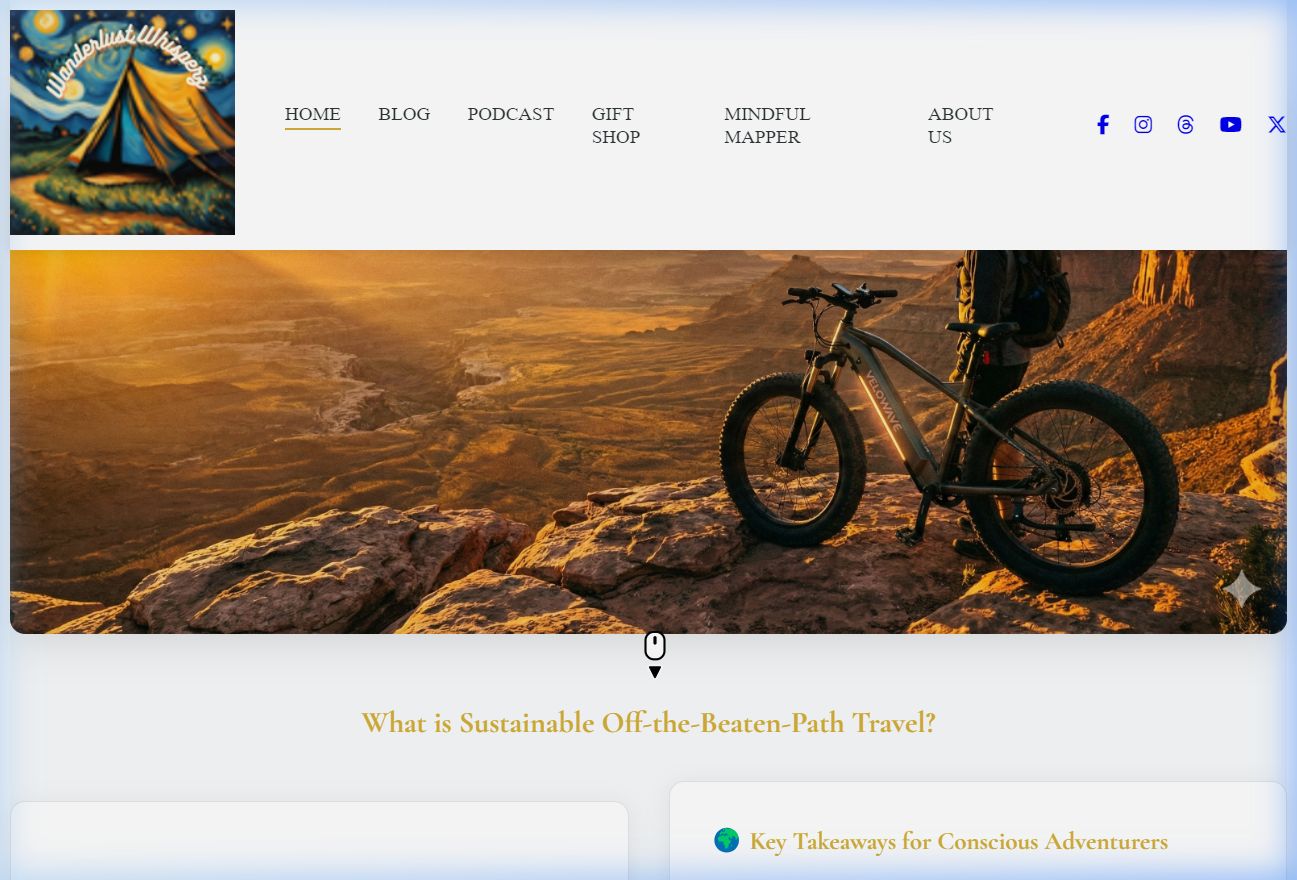
Task: Select Key Takeaways for Conscious Adventurers heading
Action: [x=959, y=842]
